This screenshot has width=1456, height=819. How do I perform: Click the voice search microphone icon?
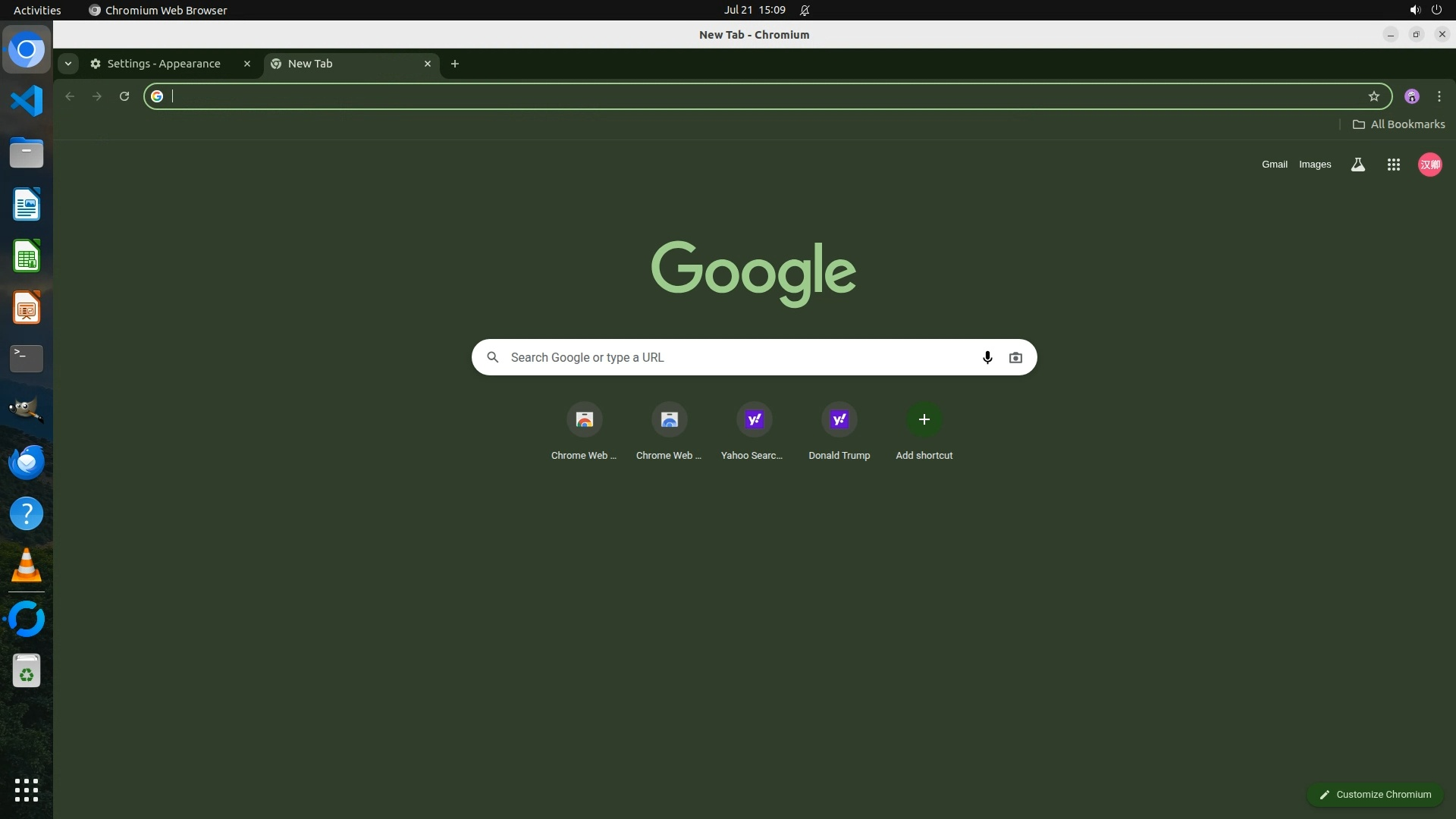point(987,357)
